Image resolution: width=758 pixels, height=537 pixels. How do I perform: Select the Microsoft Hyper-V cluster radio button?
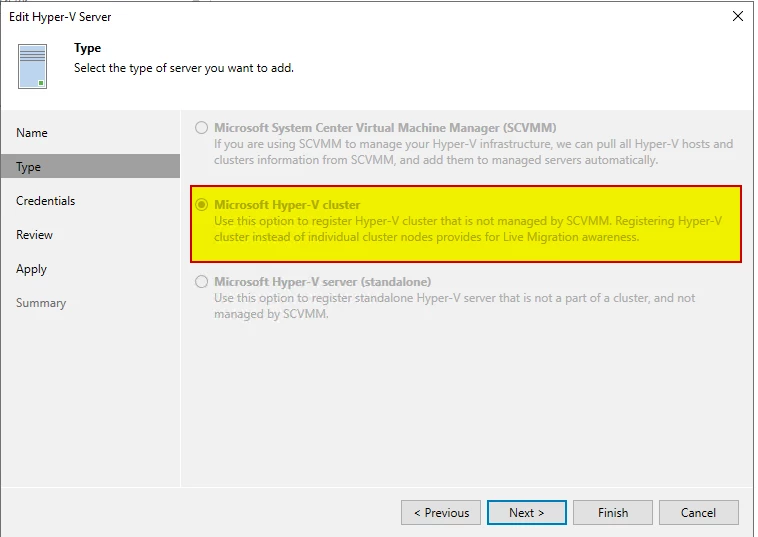(x=202, y=204)
